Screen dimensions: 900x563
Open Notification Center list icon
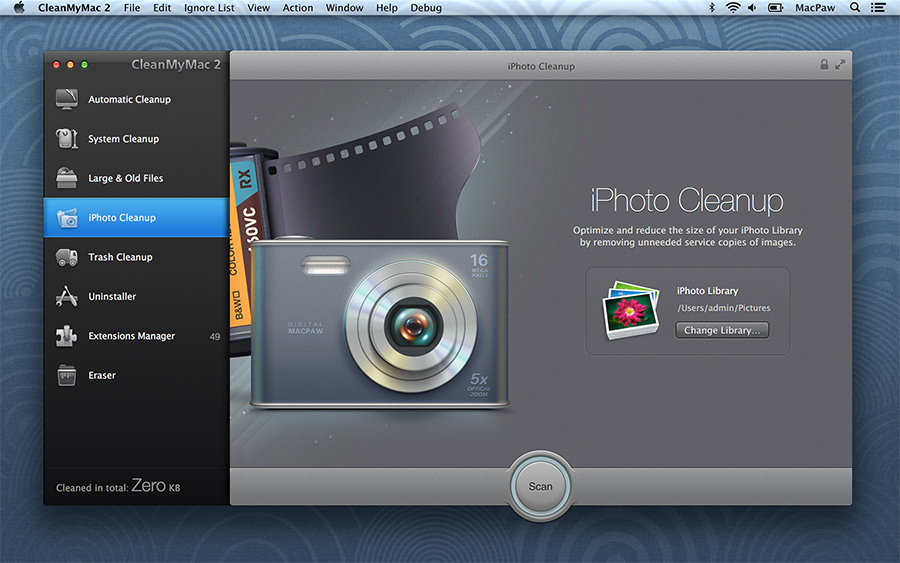pyautogui.click(x=878, y=7)
